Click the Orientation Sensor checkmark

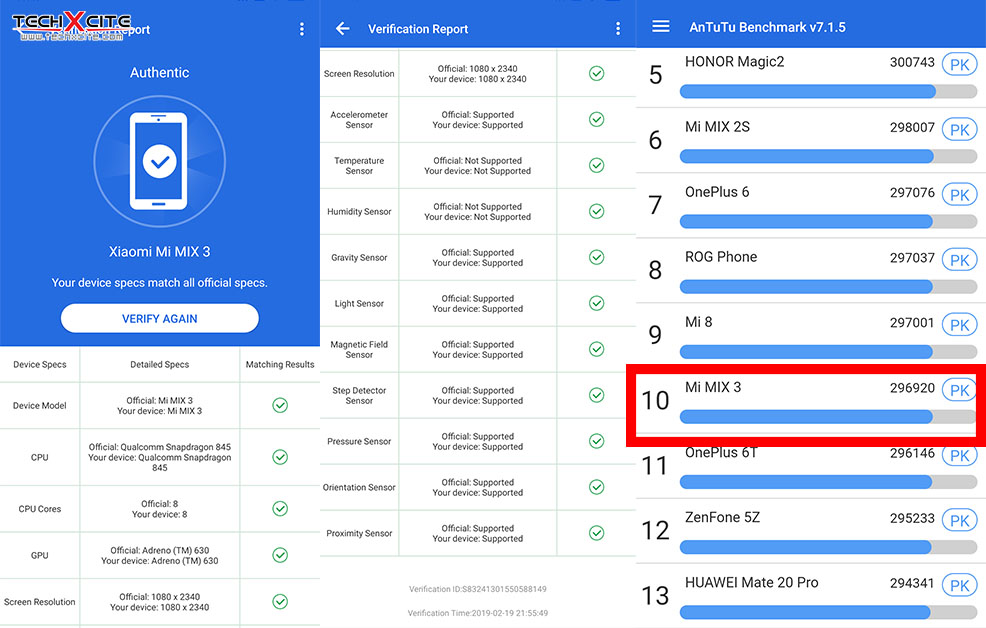pos(596,487)
